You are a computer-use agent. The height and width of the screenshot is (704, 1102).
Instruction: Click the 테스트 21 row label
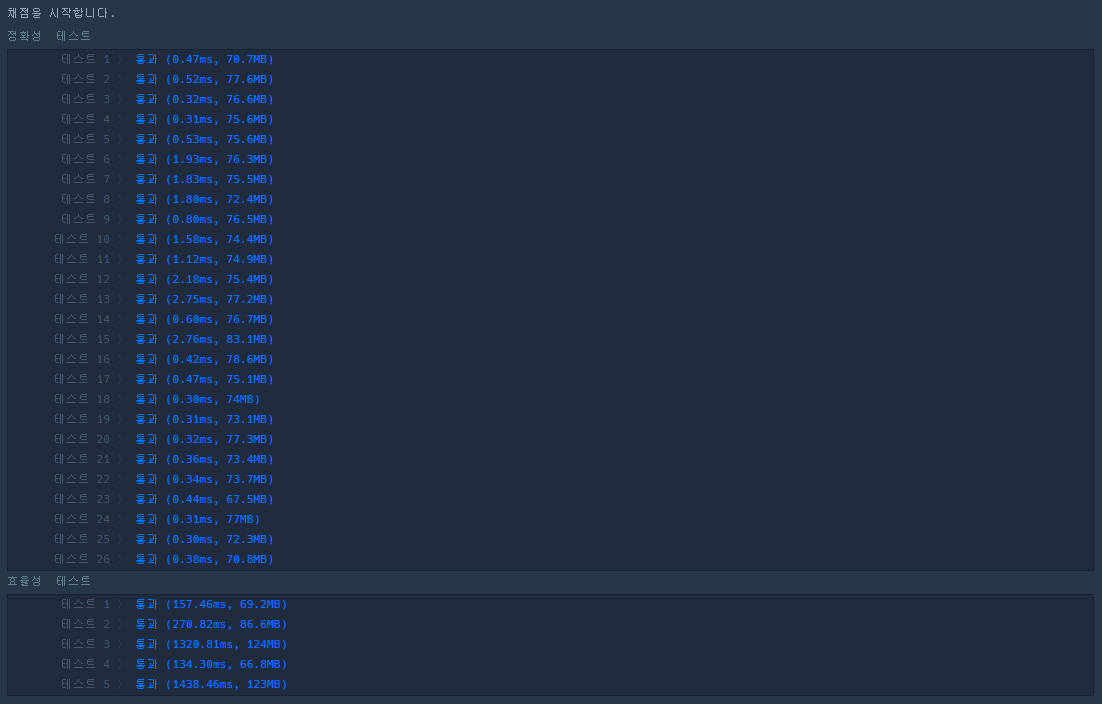point(82,459)
